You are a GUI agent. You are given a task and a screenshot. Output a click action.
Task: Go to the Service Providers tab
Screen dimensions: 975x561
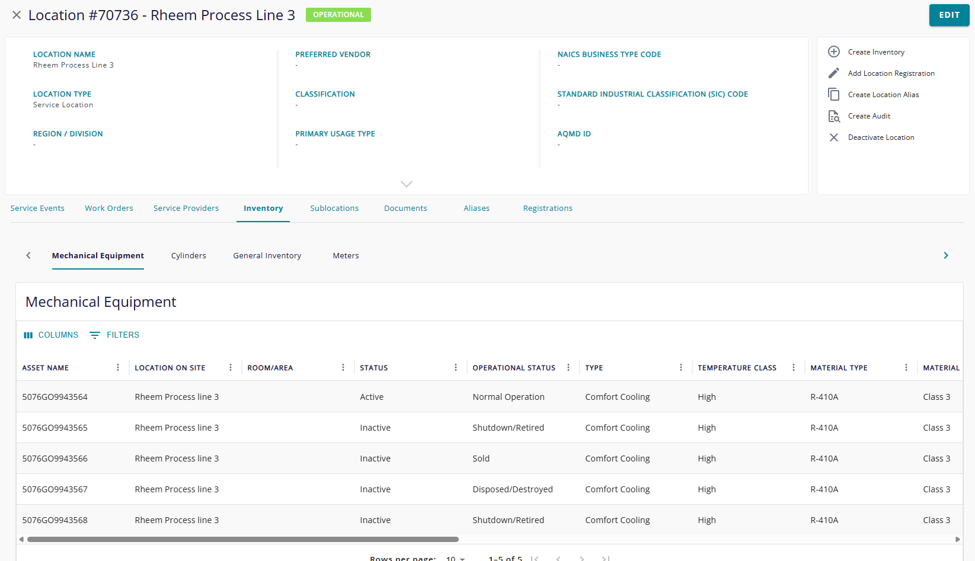186,208
